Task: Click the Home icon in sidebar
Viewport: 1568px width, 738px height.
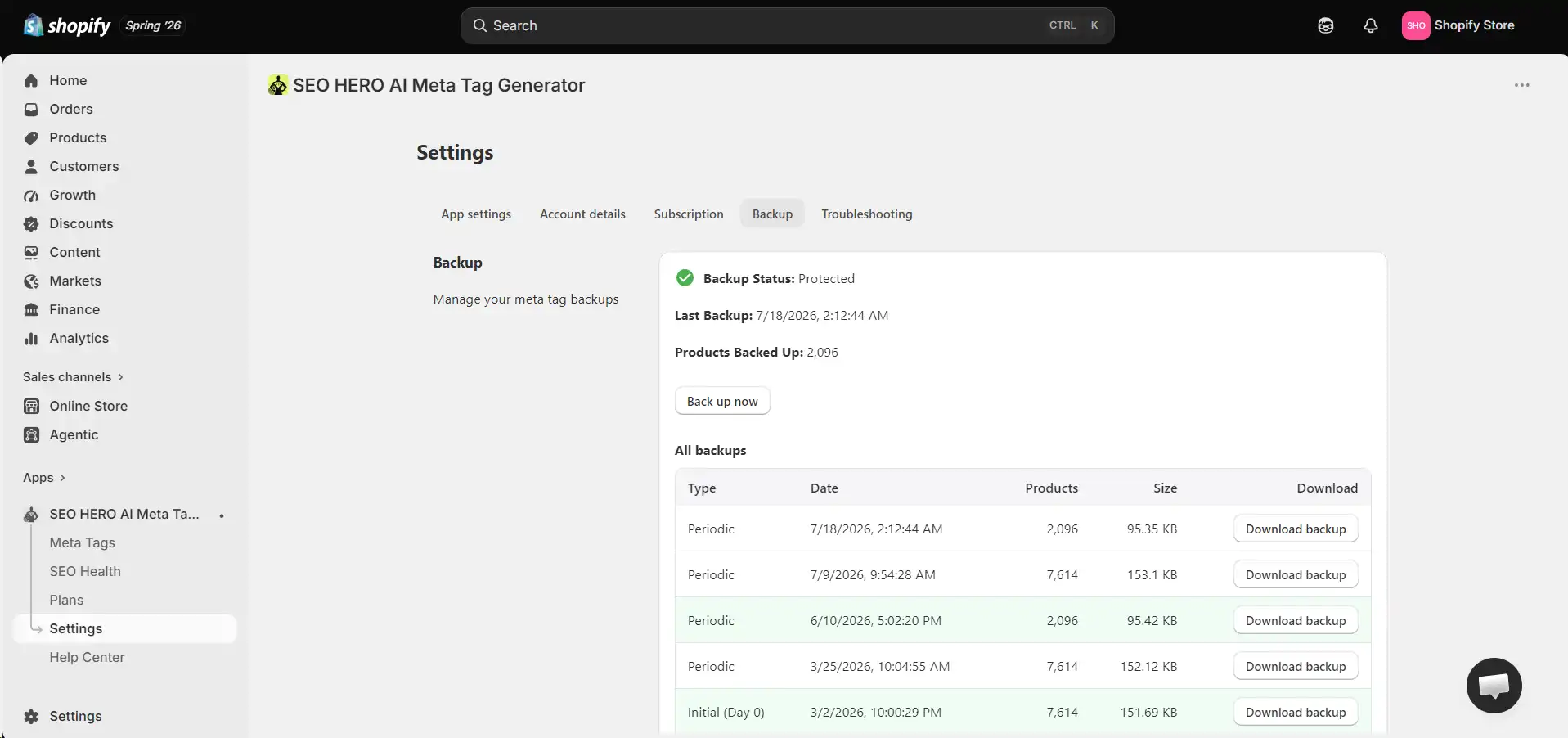Action: 31,80
